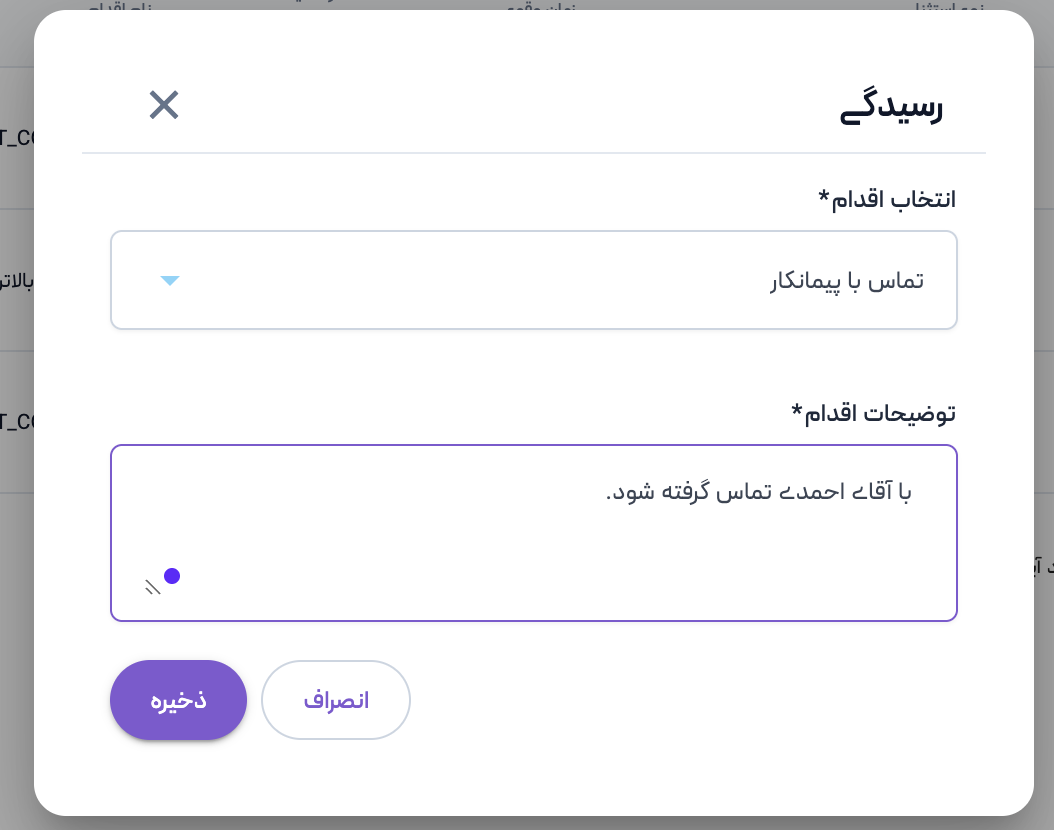Click the selected value تماس با پیمانکار
Image resolution: width=1054 pixels, height=830 pixels.
pyautogui.click(x=846, y=281)
